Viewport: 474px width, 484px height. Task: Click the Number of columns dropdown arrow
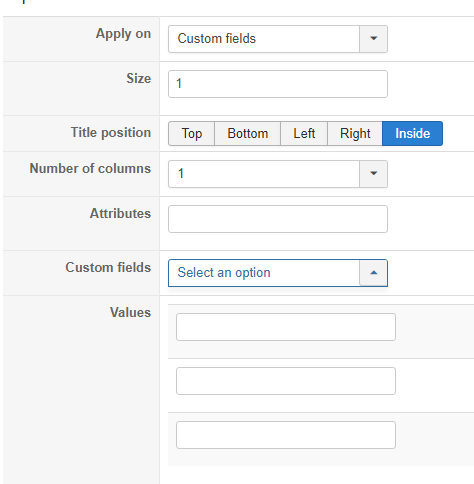[373, 174]
